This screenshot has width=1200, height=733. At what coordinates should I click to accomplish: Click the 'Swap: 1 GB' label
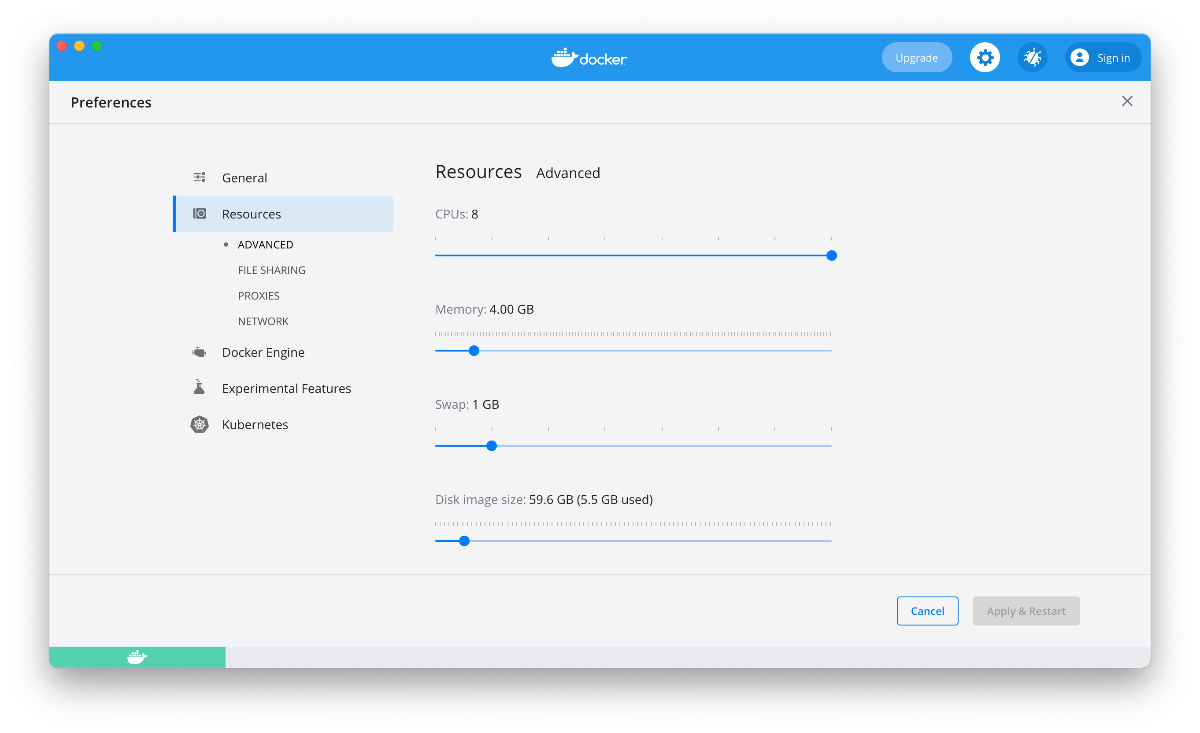coord(467,405)
